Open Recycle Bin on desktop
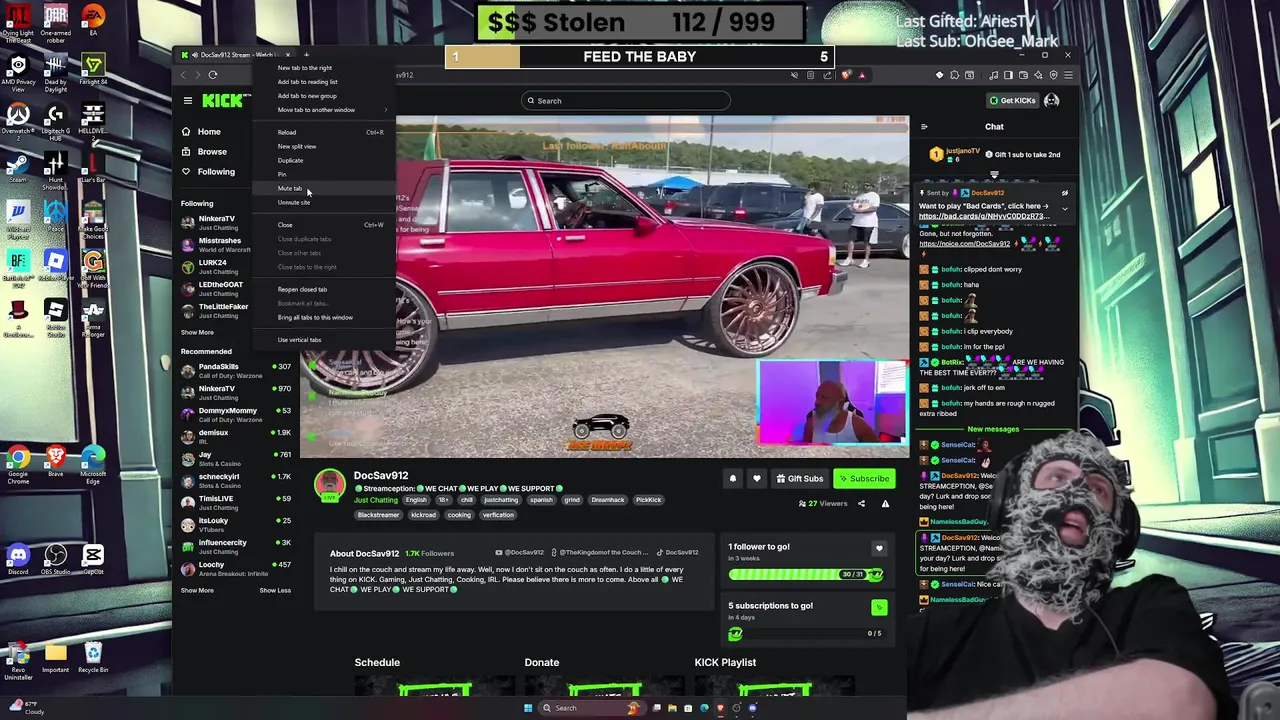 pyautogui.click(x=93, y=658)
